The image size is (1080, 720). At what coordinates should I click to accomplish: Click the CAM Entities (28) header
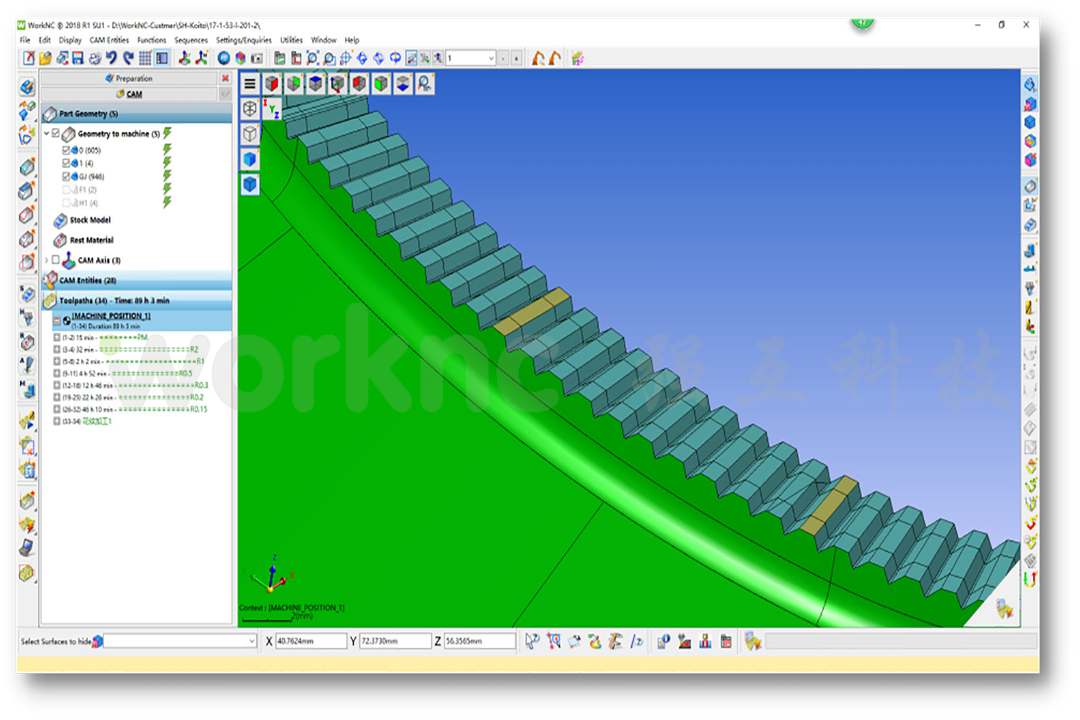click(x=136, y=280)
